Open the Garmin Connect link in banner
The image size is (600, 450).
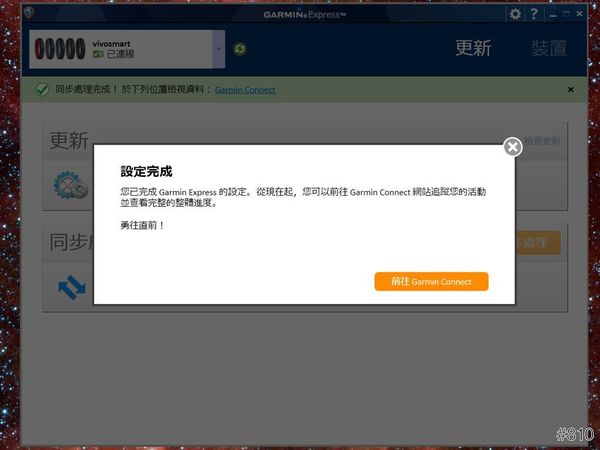coord(245,90)
